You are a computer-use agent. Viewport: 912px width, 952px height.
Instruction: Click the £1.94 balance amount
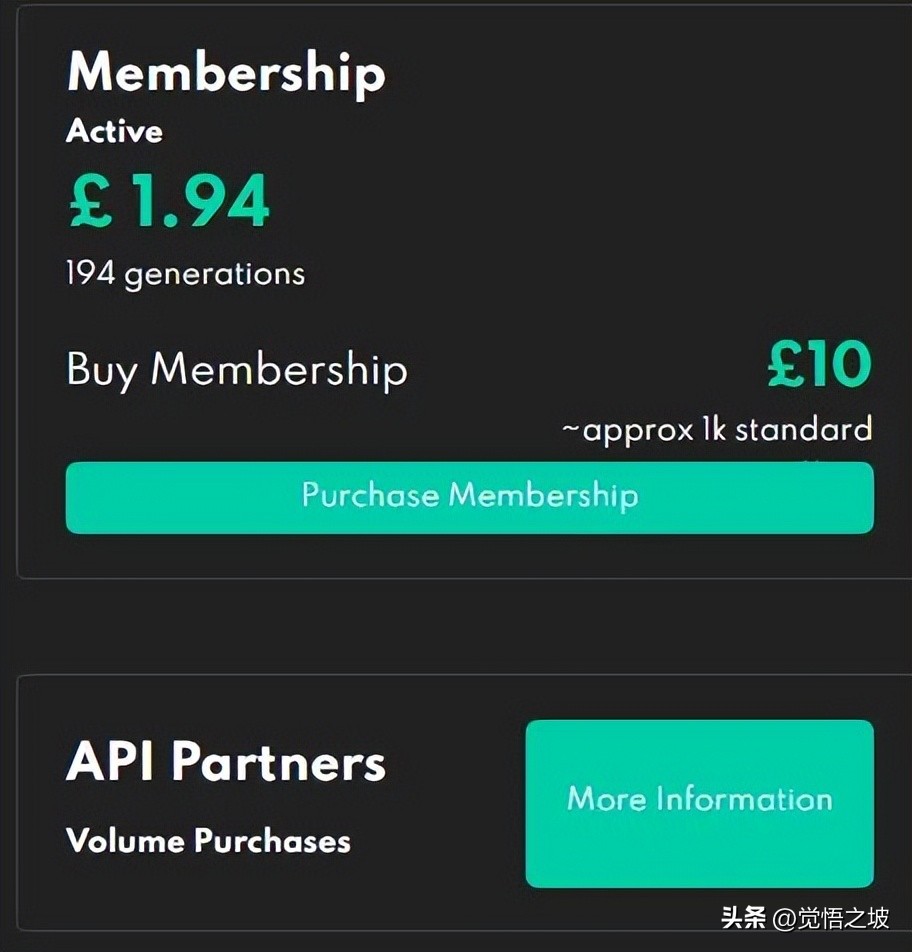[x=168, y=201]
